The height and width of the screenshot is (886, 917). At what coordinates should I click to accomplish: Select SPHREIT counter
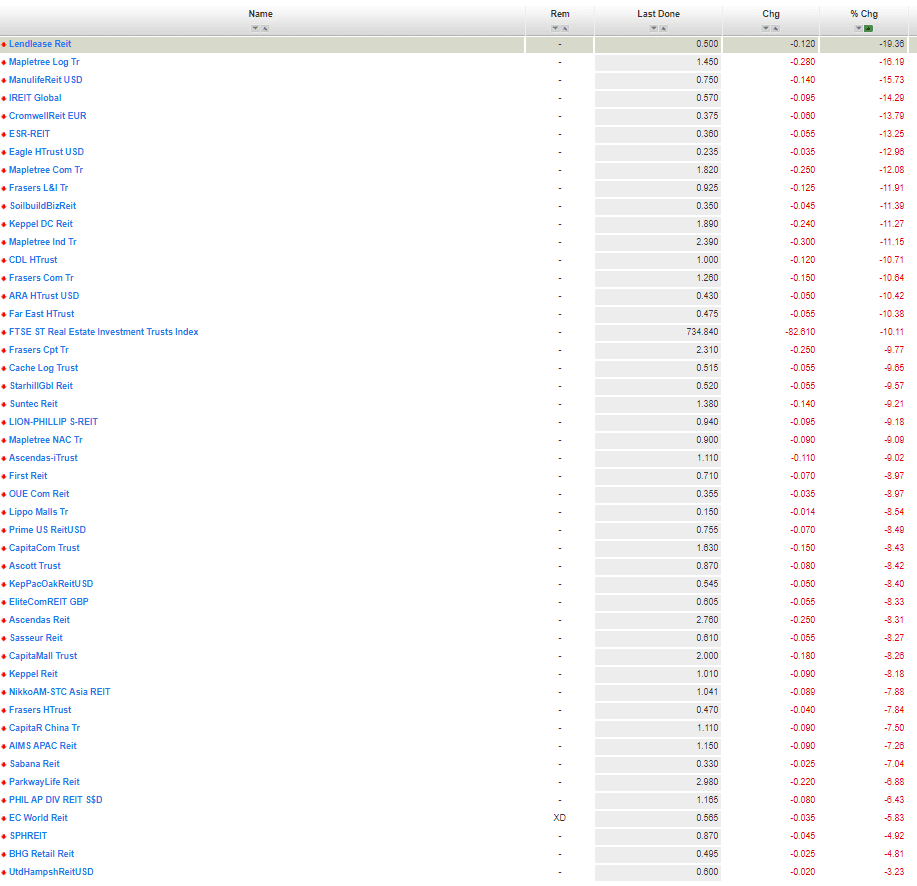pyautogui.click(x=28, y=836)
